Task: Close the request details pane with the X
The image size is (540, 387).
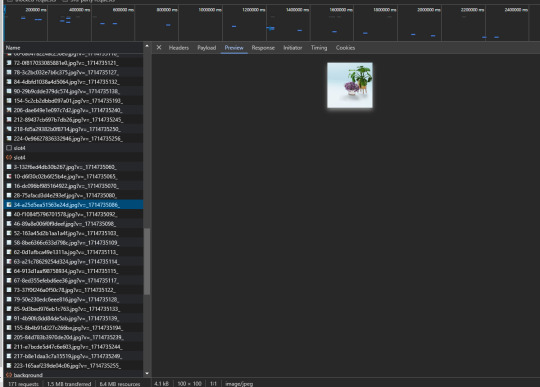Action: point(159,48)
